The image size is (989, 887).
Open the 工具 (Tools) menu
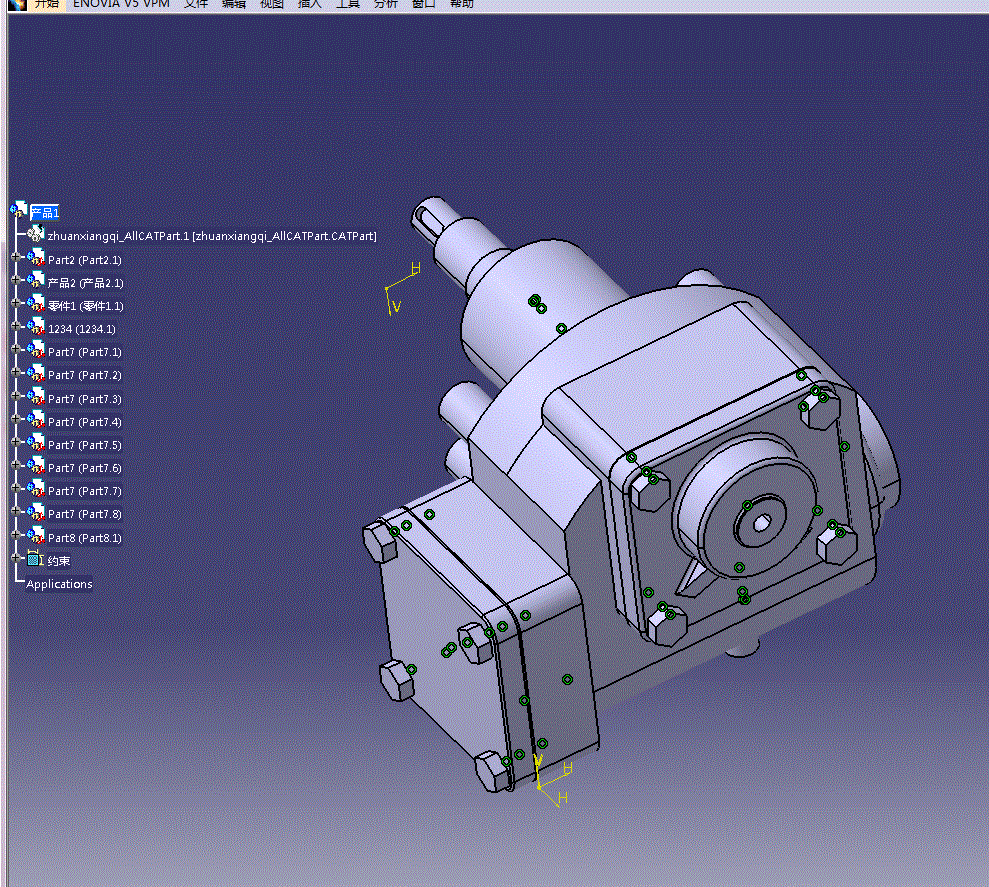coord(348,4)
